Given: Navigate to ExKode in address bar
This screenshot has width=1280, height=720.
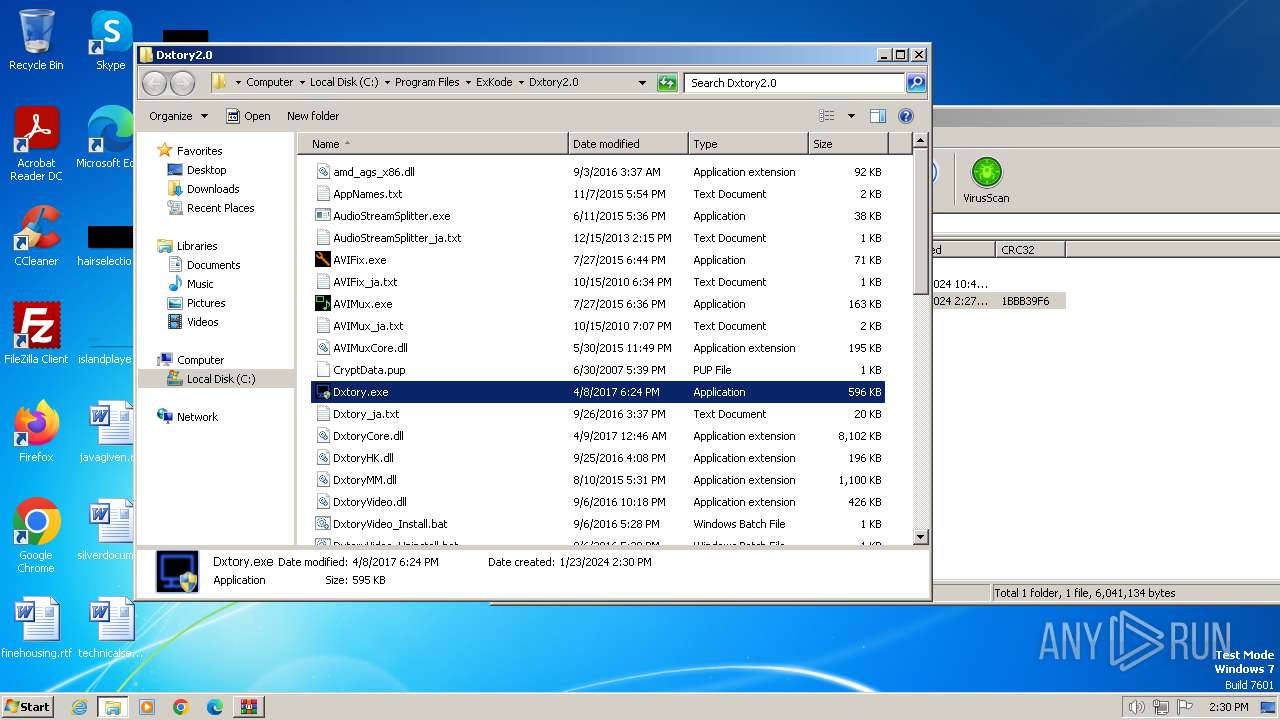Looking at the screenshot, I should click(494, 83).
